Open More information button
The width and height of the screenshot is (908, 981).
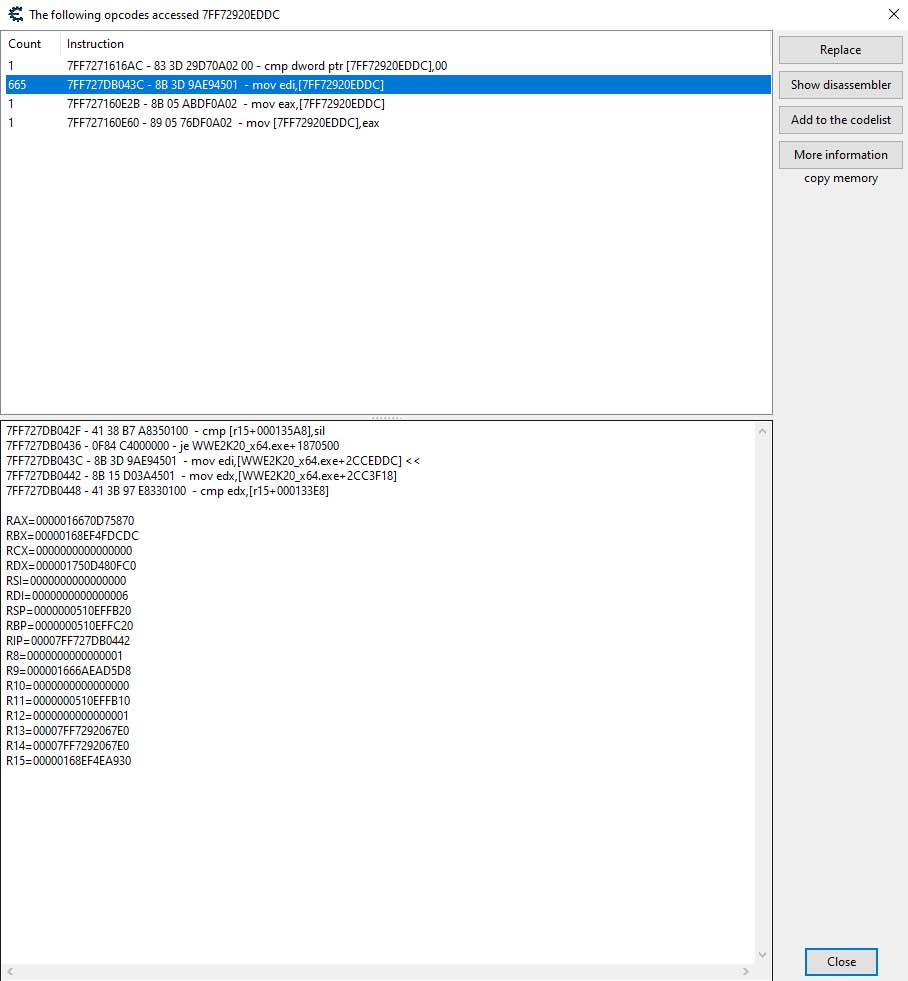point(840,155)
